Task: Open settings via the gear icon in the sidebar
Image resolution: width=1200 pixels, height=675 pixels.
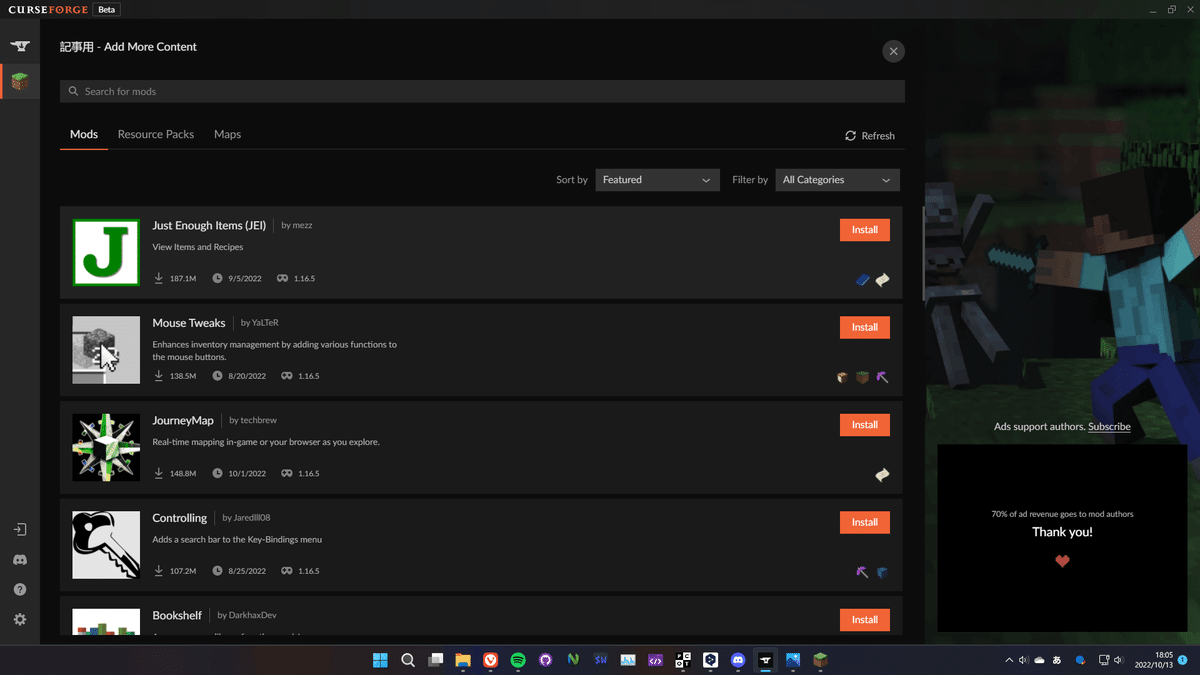Action: [20, 619]
